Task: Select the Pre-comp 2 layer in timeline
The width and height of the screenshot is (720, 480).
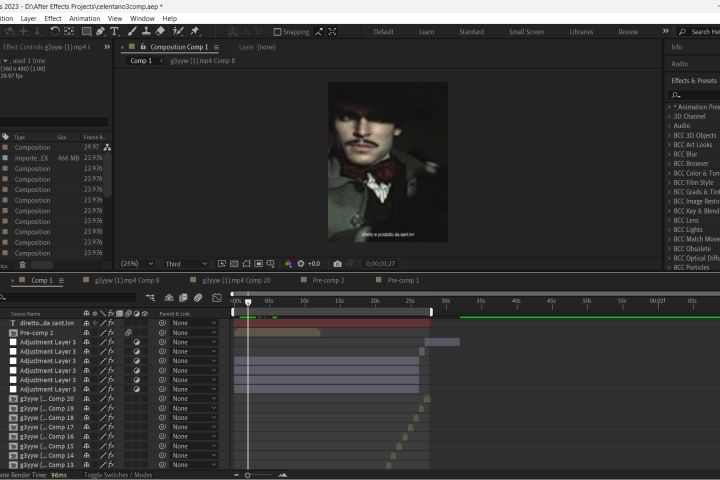Action: pos(36,333)
